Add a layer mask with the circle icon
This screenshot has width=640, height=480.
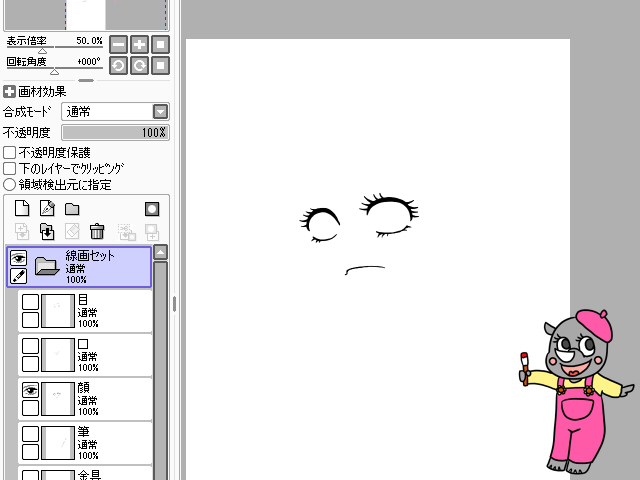pos(152,209)
